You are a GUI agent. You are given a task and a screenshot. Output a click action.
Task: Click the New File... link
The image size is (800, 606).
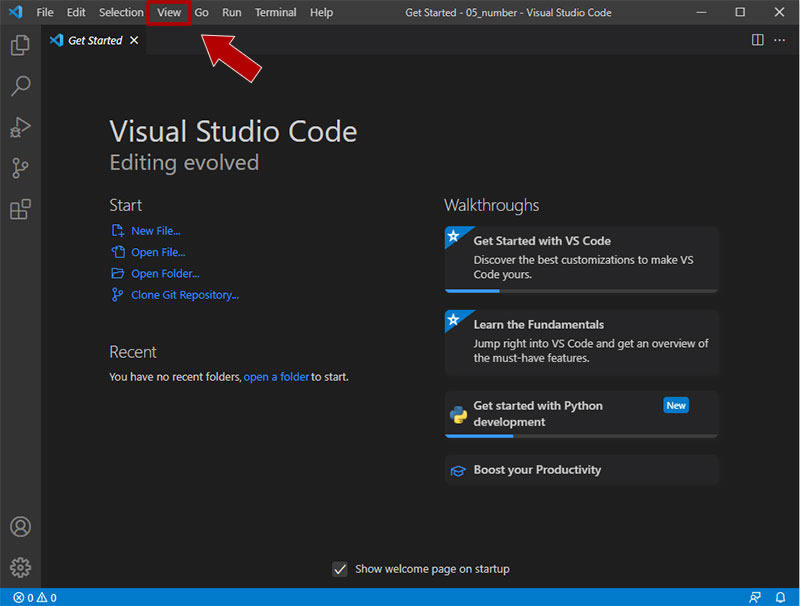tap(156, 231)
